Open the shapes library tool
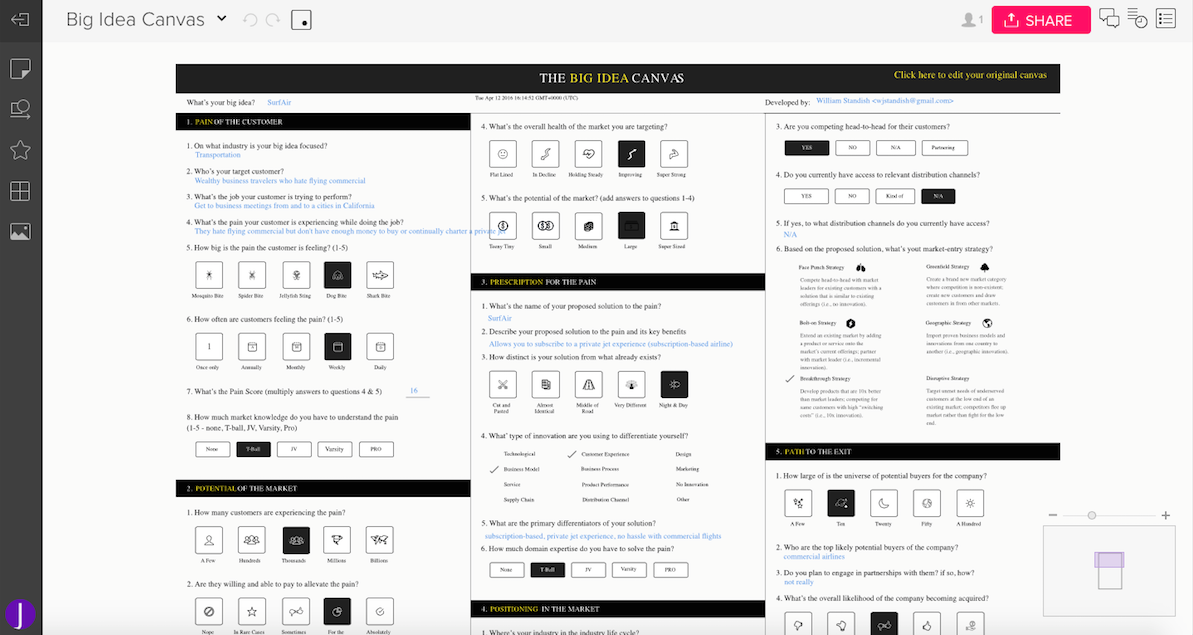This screenshot has width=1193, height=635. point(20,109)
